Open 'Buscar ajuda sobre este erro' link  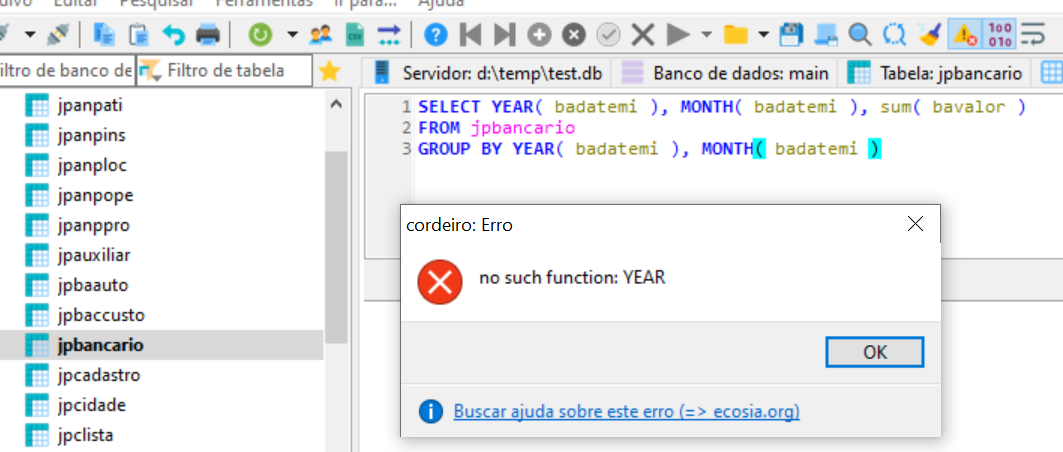(x=626, y=411)
